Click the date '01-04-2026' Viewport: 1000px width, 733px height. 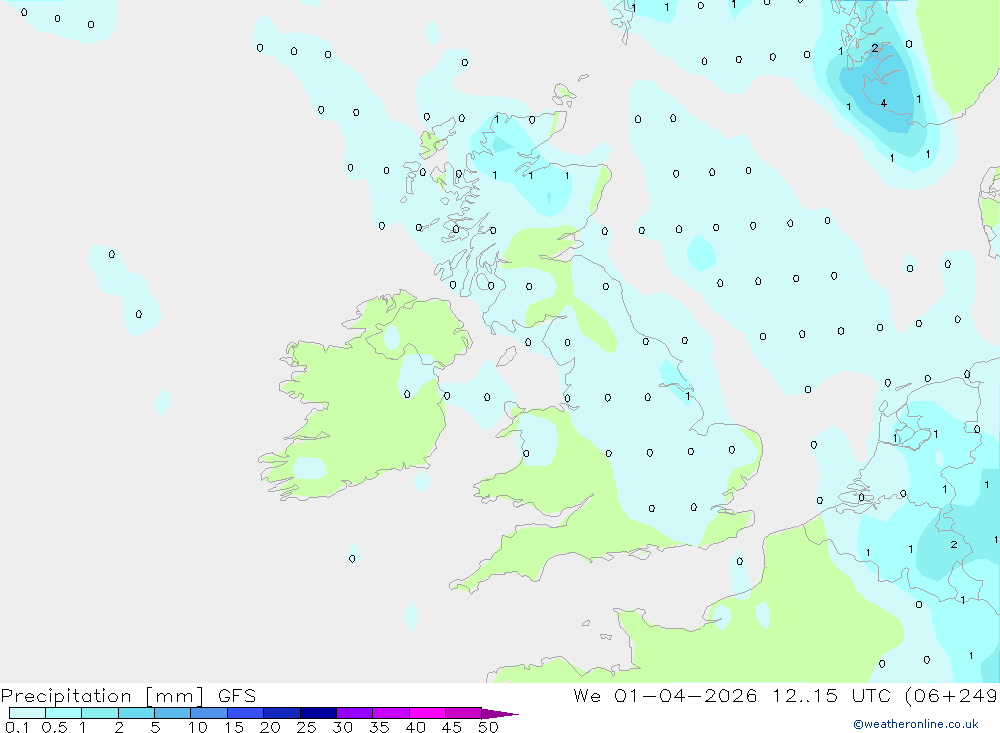tap(686, 695)
